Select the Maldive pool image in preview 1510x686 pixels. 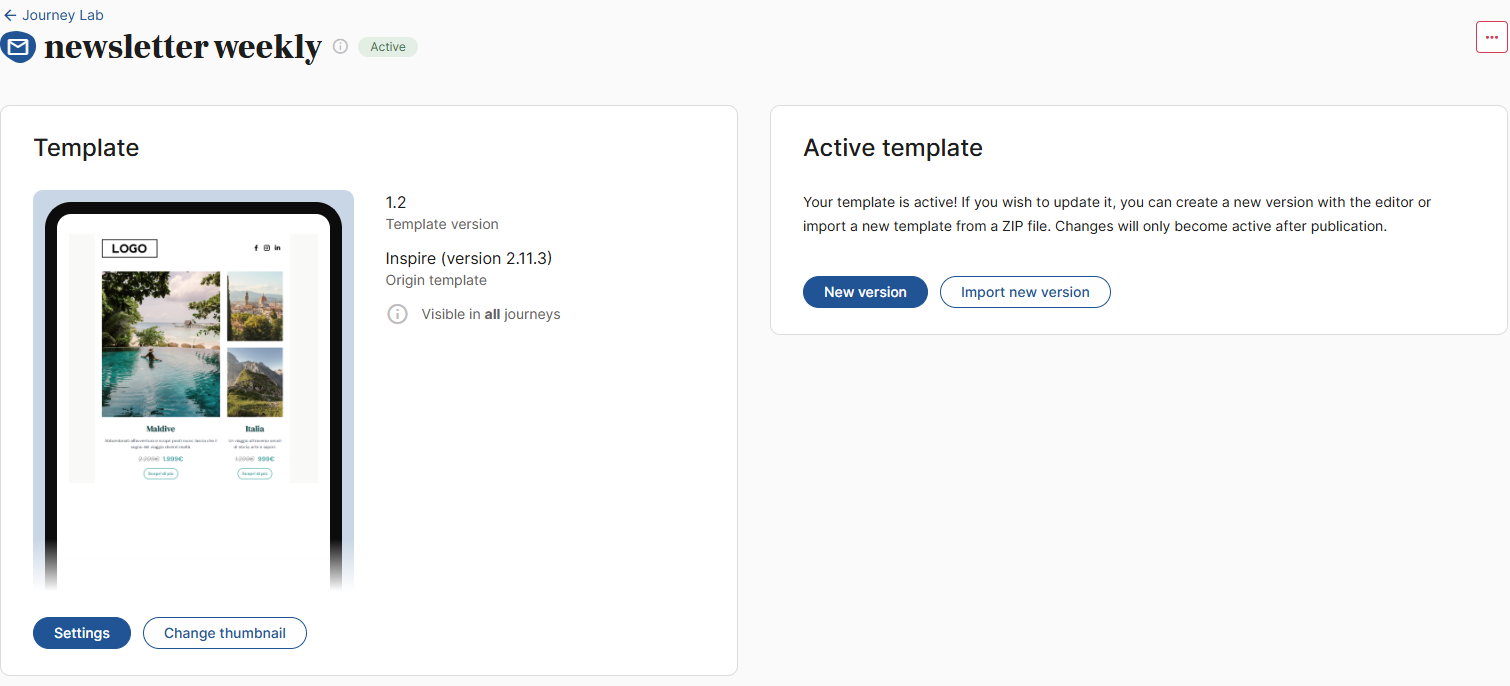click(161, 344)
